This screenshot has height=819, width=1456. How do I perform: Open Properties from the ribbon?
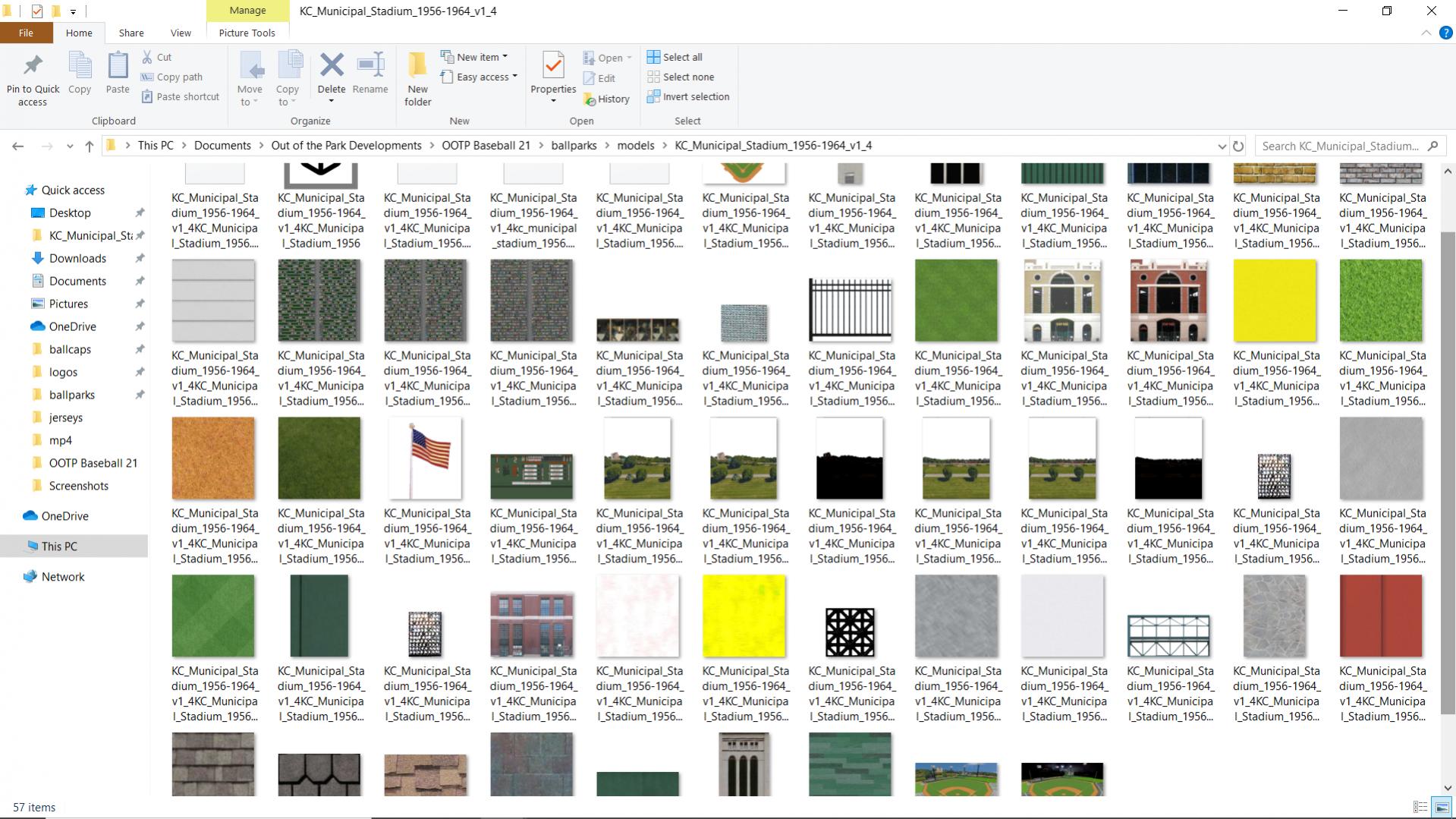[x=553, y=67]
